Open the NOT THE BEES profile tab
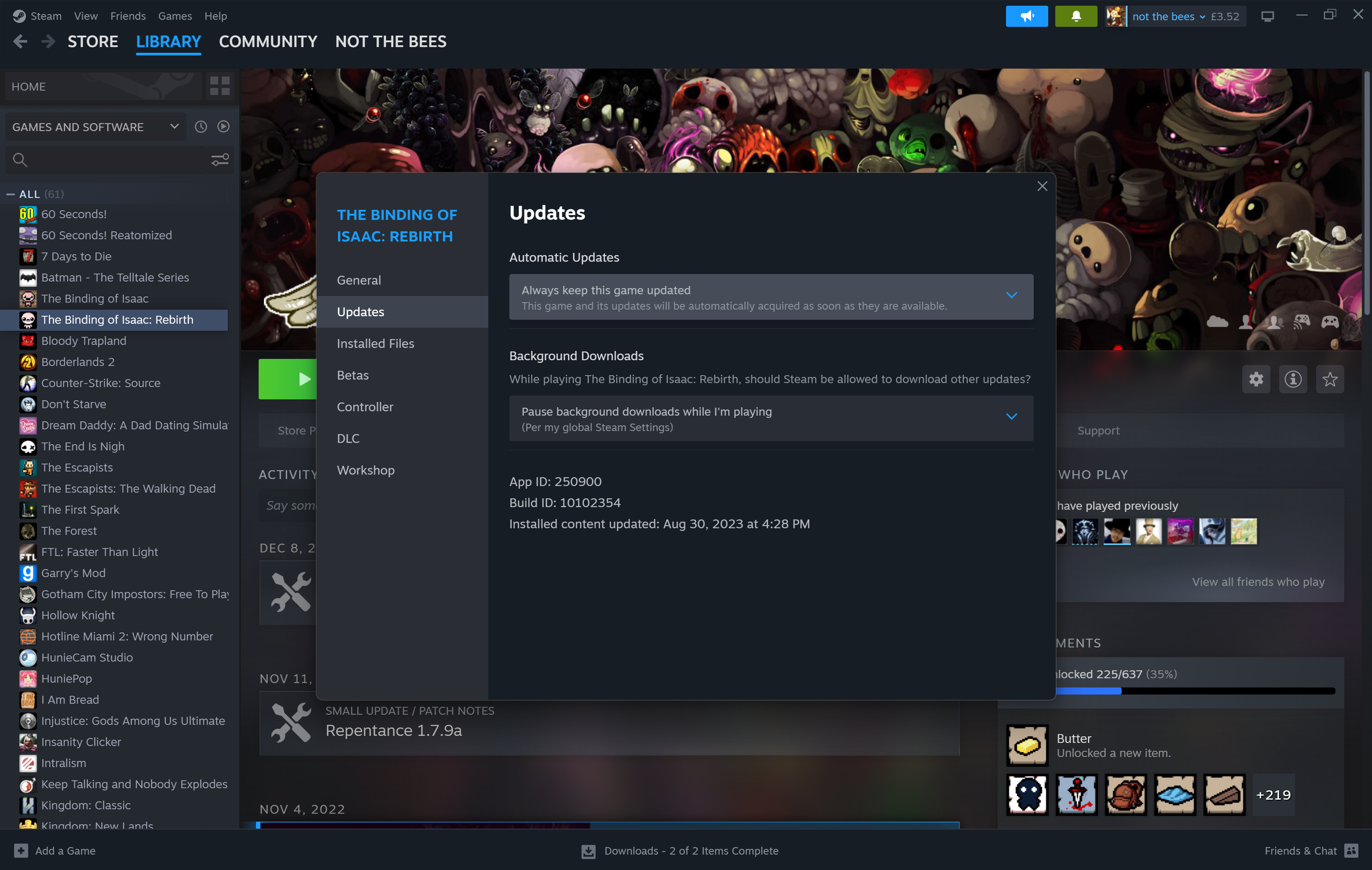This screenshot has height=870, width=1372. [x=391, y=42]
